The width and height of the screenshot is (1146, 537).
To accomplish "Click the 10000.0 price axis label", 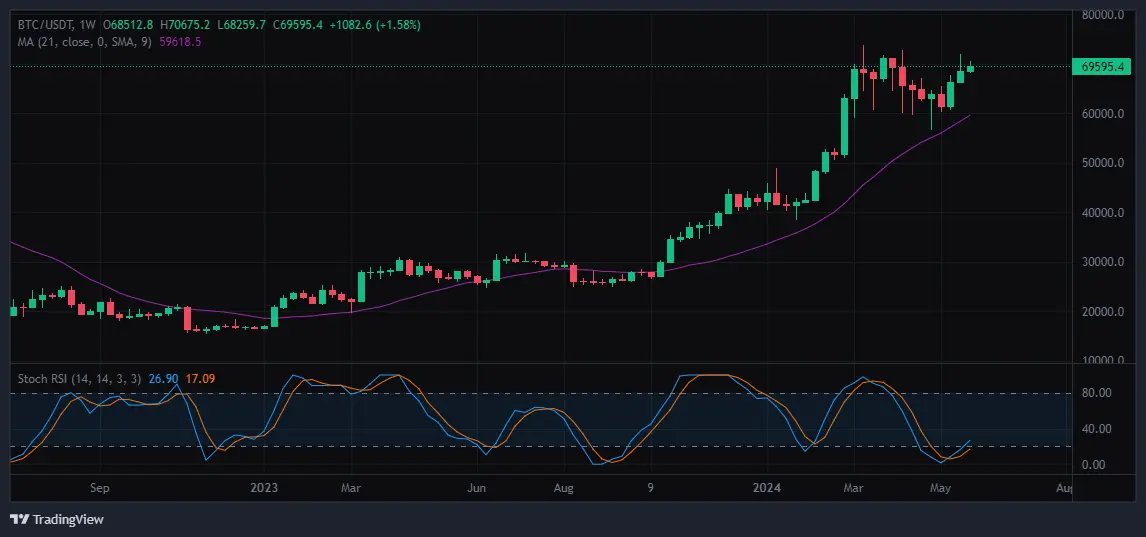I will point(1101,360).
